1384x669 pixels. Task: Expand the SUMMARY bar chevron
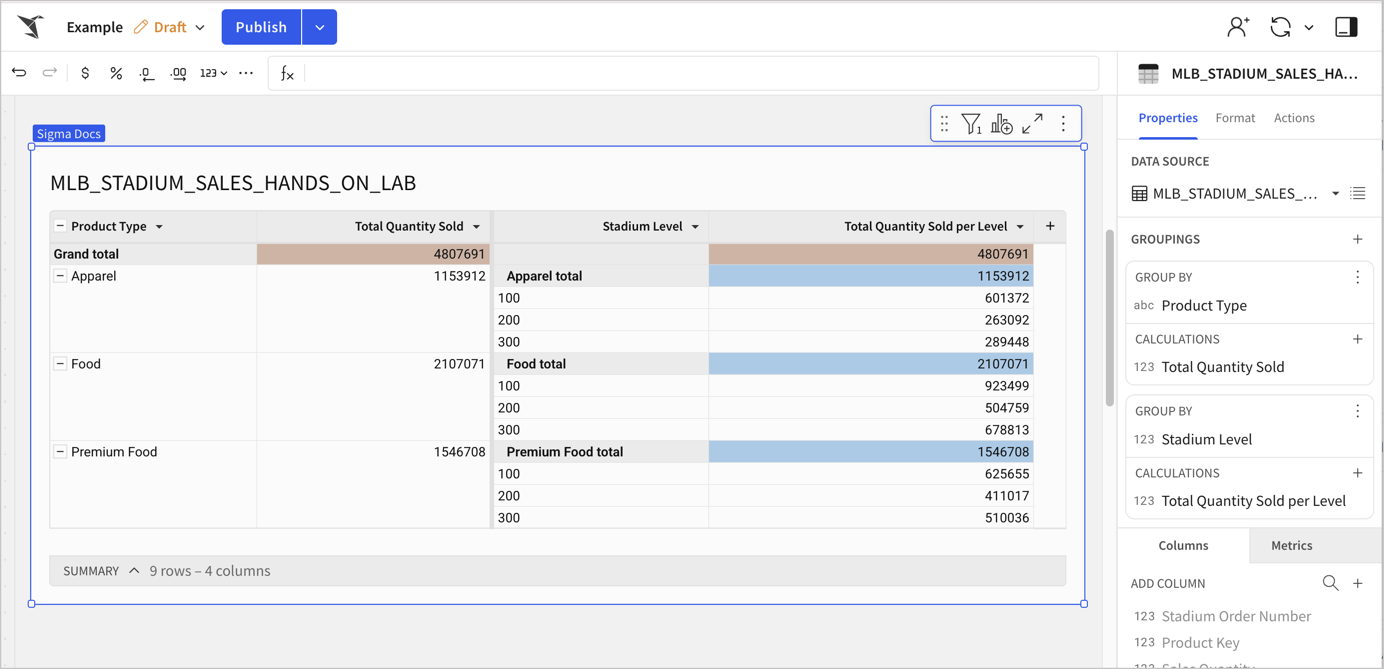click(134, 571)
